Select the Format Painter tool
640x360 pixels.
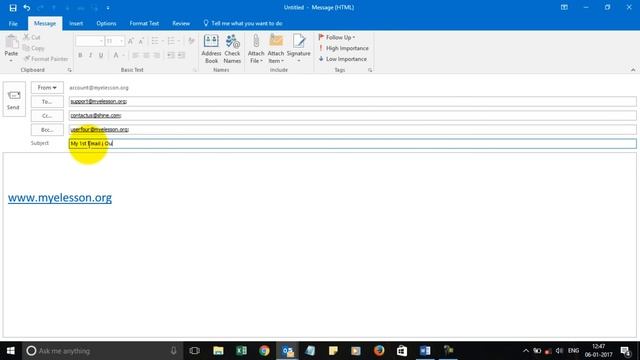click(x=46, y=59)
